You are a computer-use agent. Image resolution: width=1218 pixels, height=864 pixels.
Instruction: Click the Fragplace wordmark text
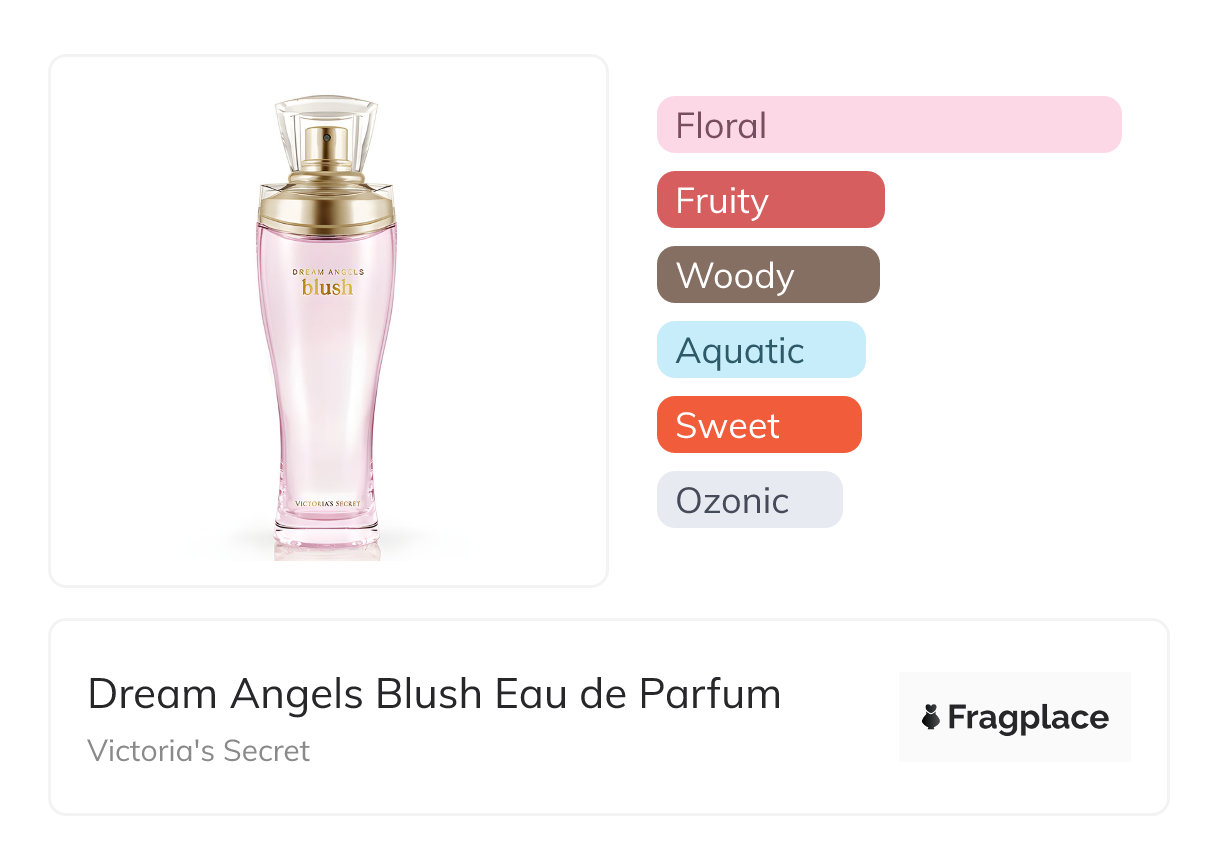(x=1028, y=718)
